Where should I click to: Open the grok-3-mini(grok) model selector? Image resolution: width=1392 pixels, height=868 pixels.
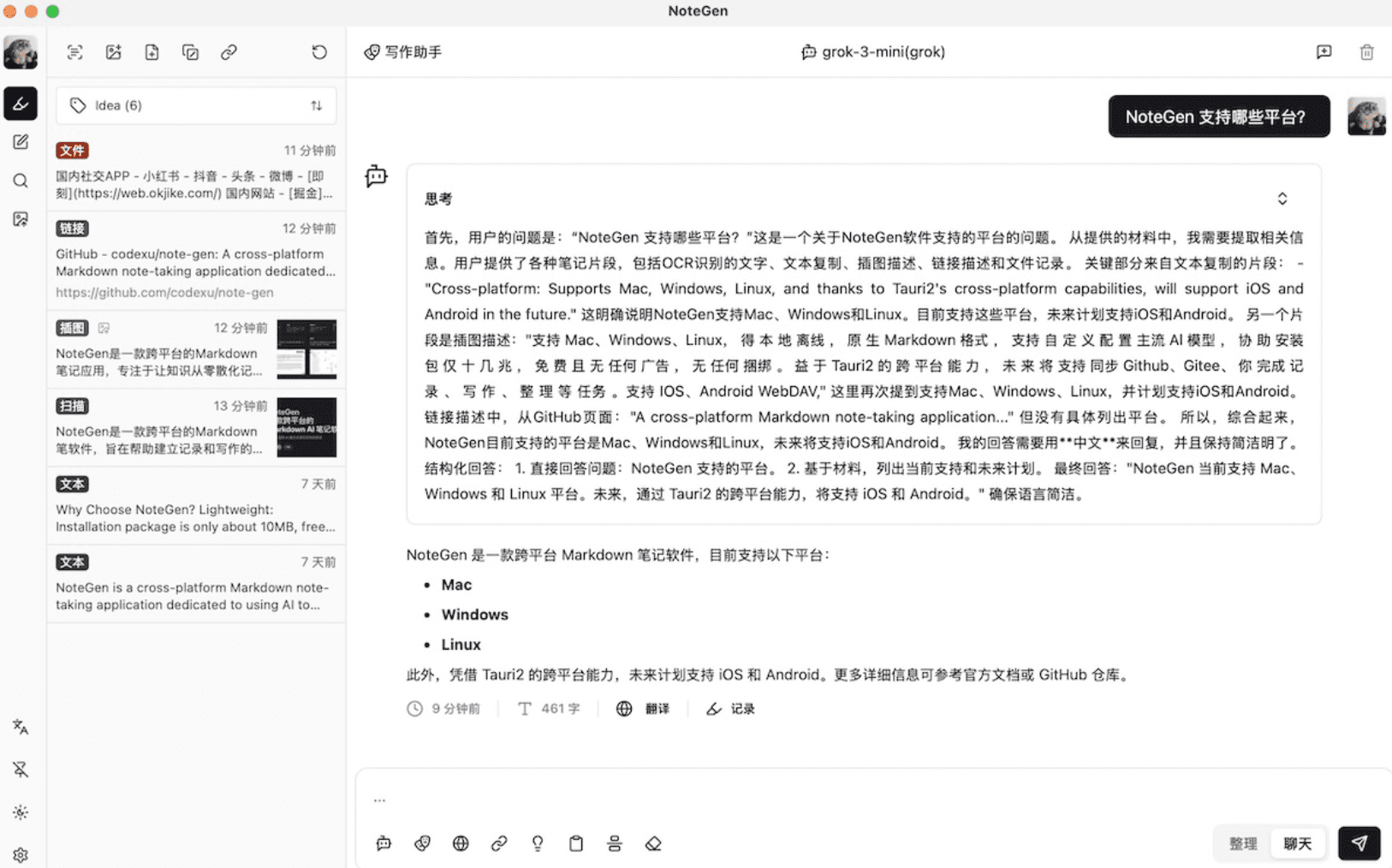coord(873,52)
